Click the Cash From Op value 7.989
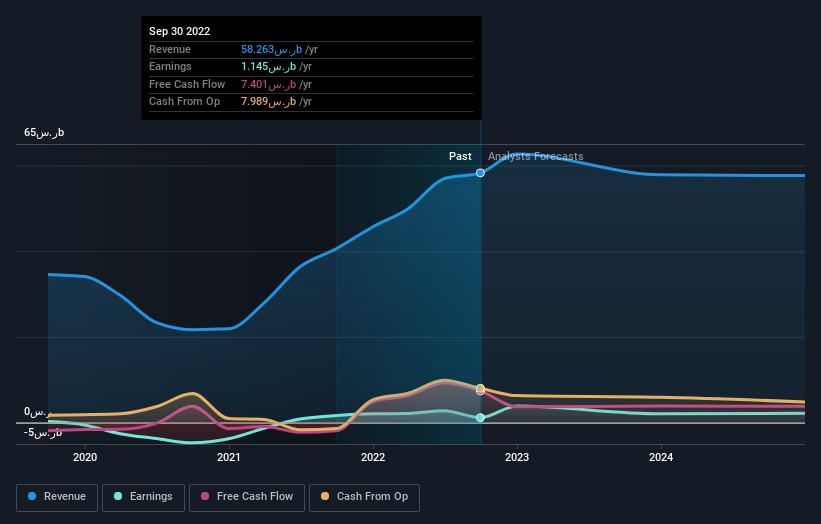 coord(269,102)
